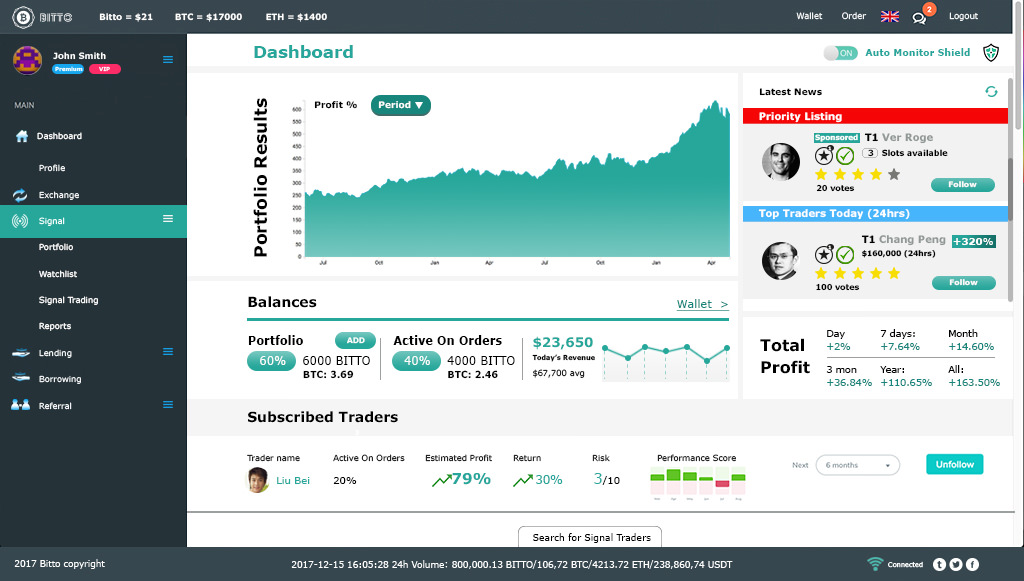The image size is (1024, 581).
Task: Click the +320% profit badge
Action: [x=973, y=242]
